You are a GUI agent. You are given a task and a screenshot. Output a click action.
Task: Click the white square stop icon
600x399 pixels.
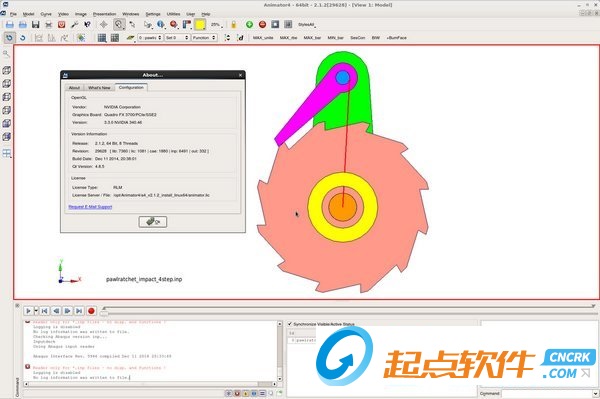coord(275,24)
